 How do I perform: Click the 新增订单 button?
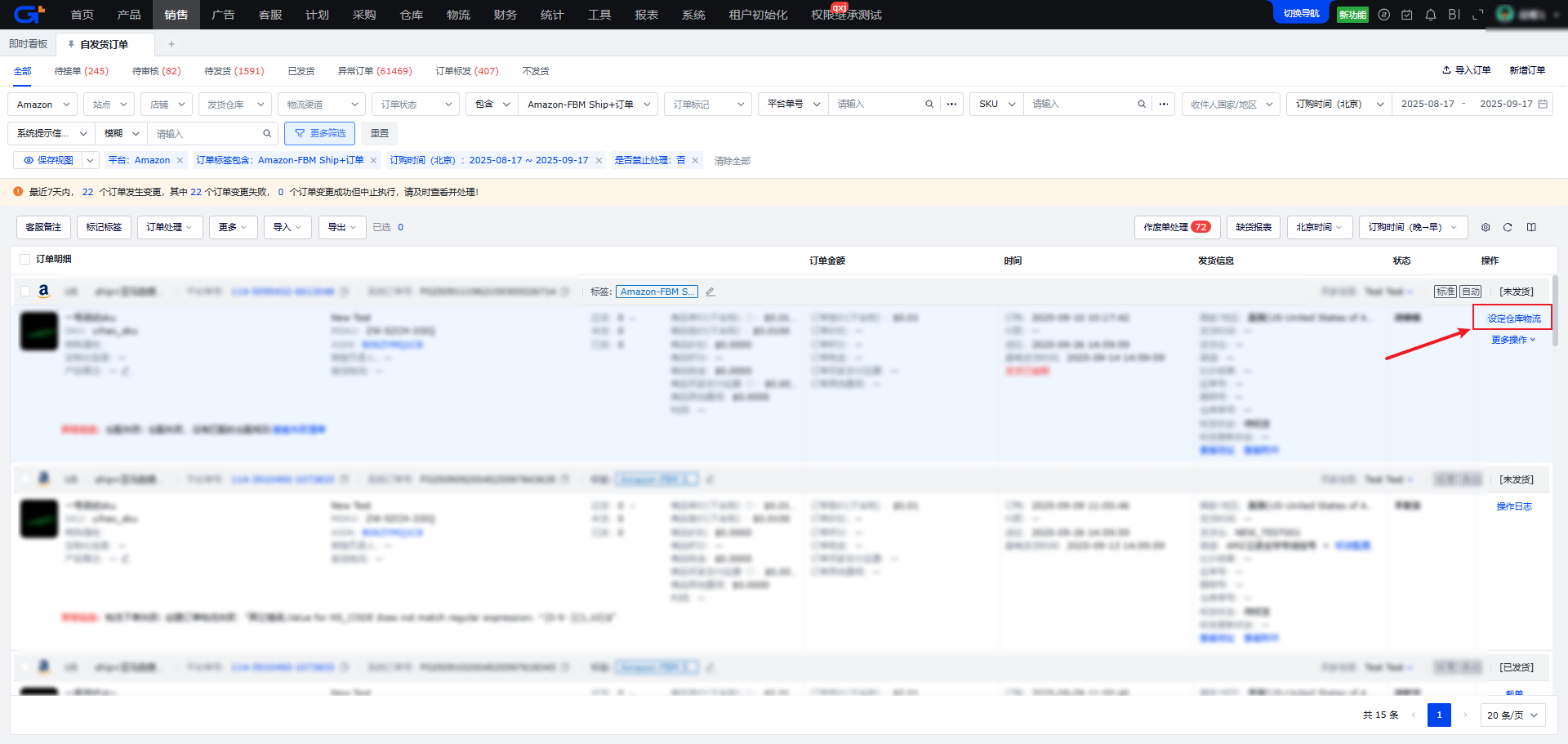tap(1527, 70)
